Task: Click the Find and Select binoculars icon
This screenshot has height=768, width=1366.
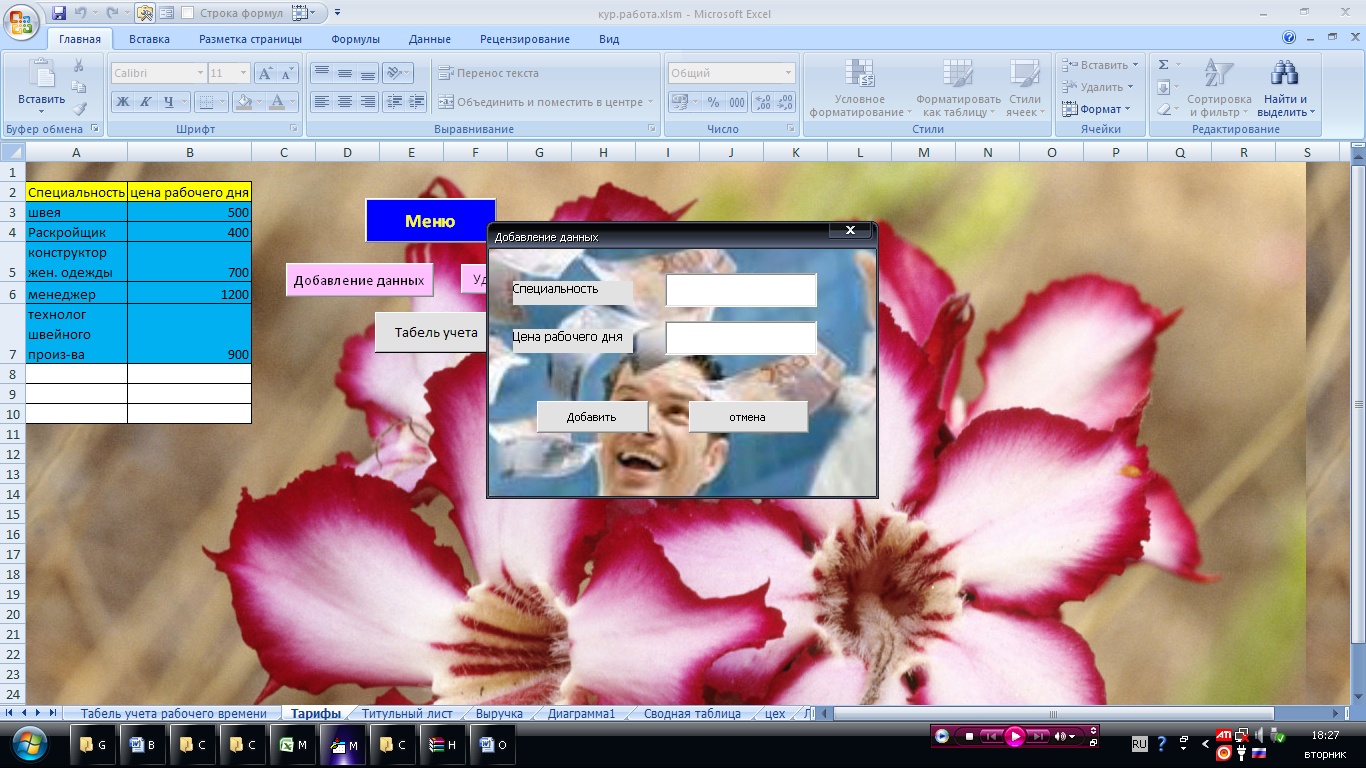Action: (x=1284, y=73)
